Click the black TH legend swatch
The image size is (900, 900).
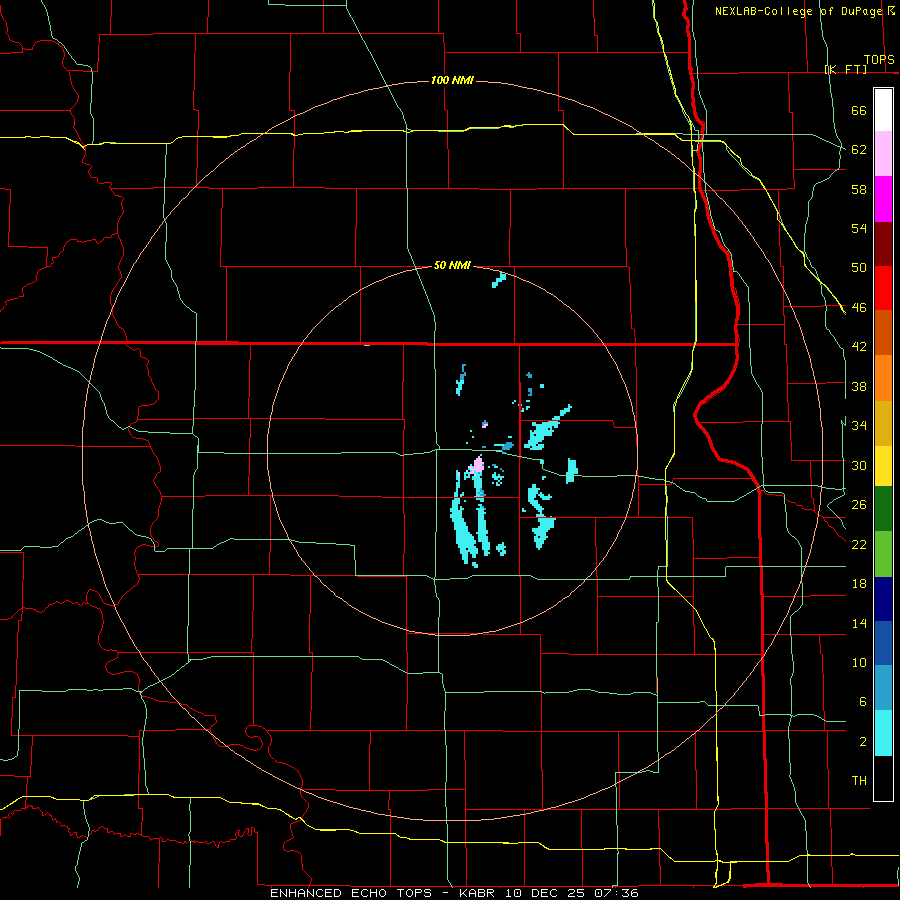point(883,778)
